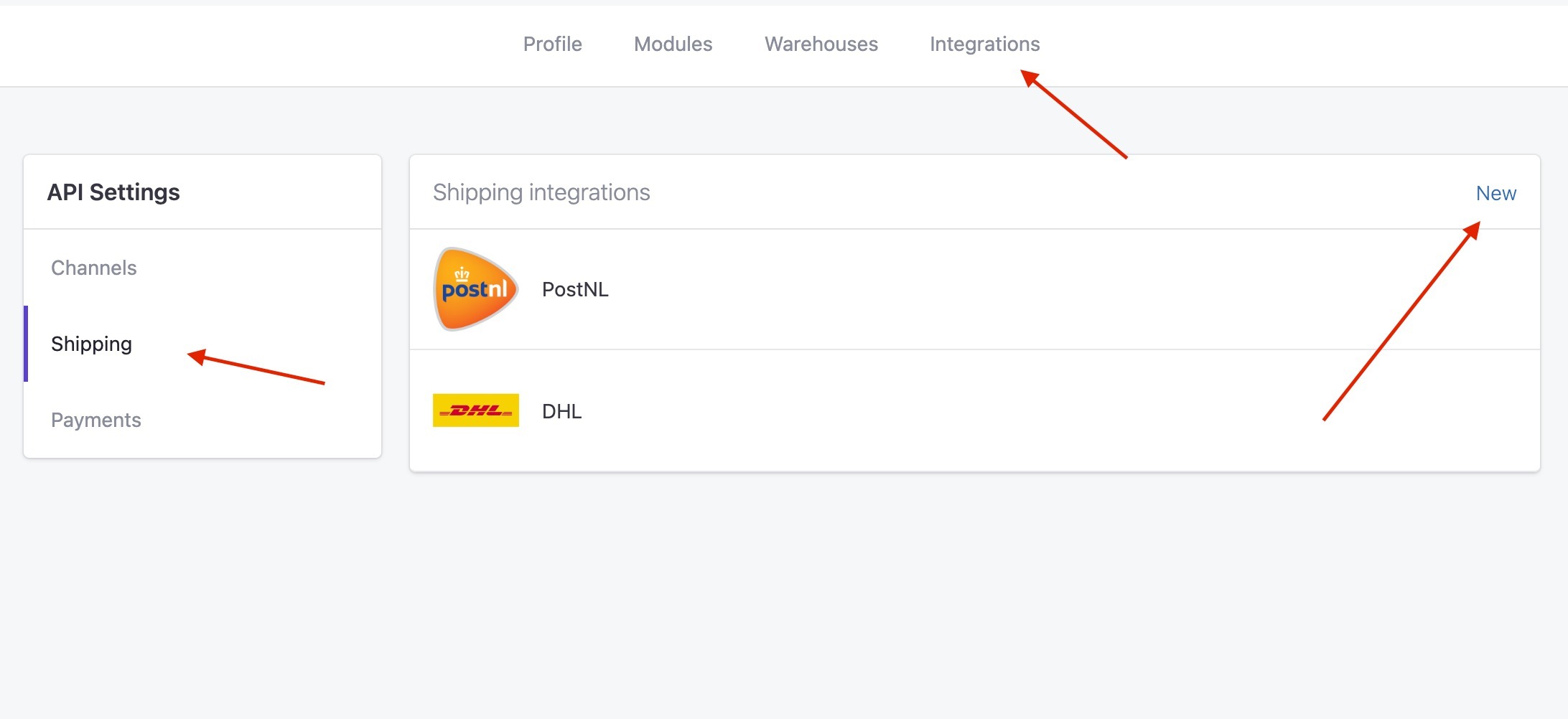Click the PostNL orange logo
This screenshot has width=1568, height=719.
coord(475,289)
